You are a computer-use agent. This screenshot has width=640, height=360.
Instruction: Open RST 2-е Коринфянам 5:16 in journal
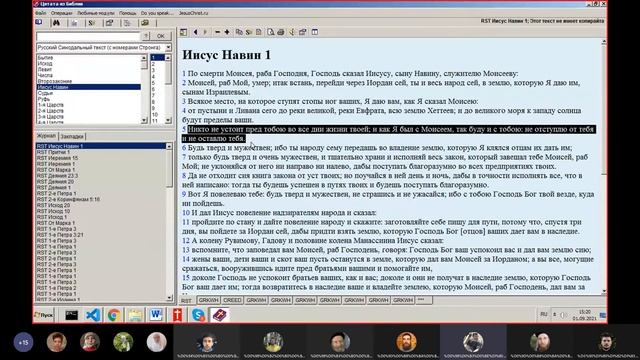coord(68,199)
